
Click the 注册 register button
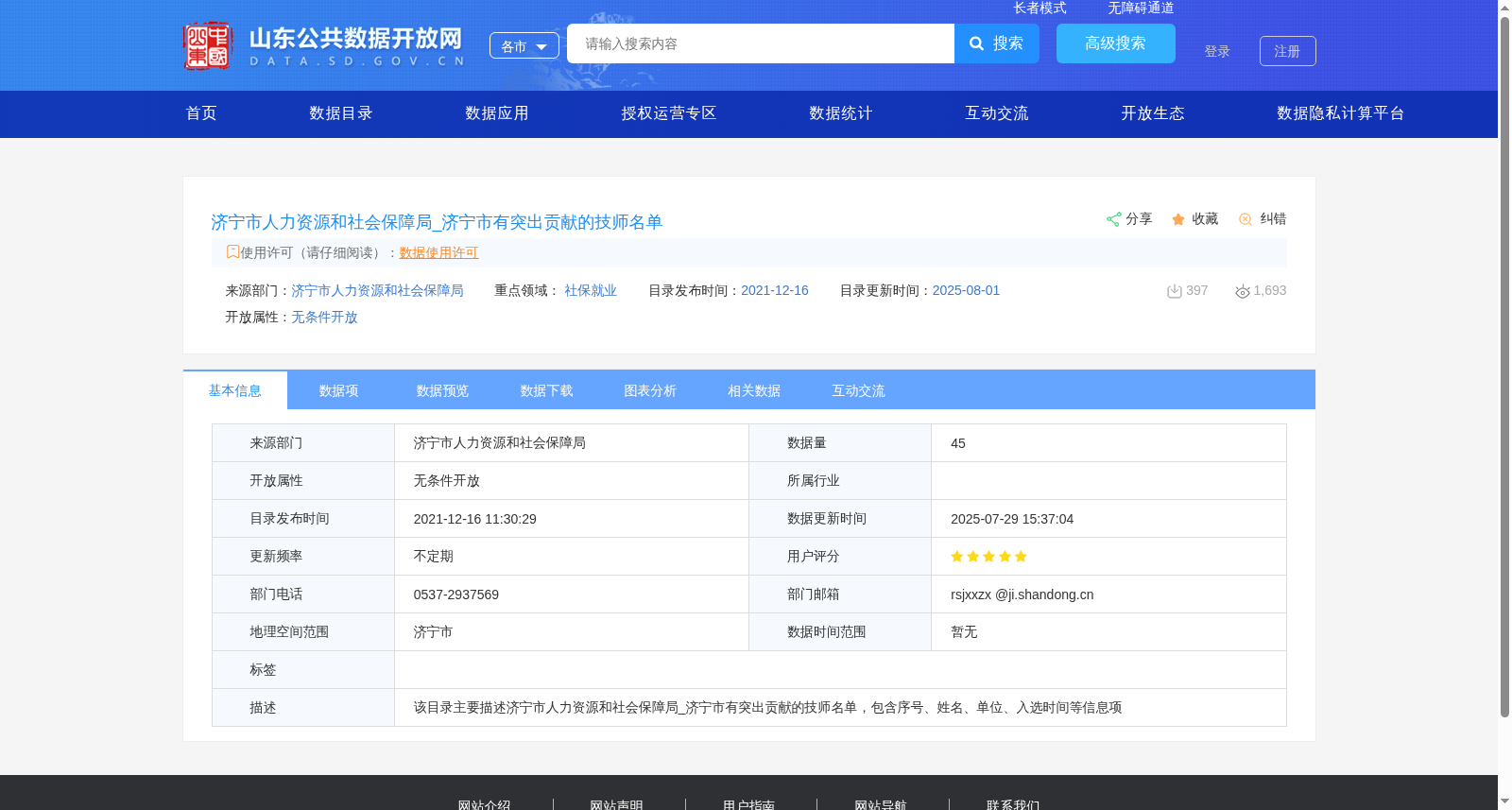point(1288,51)
